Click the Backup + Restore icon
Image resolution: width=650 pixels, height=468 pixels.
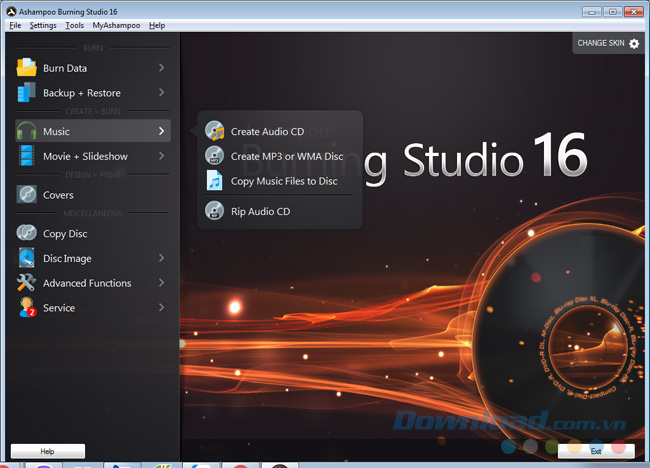[x=26, y=93]
